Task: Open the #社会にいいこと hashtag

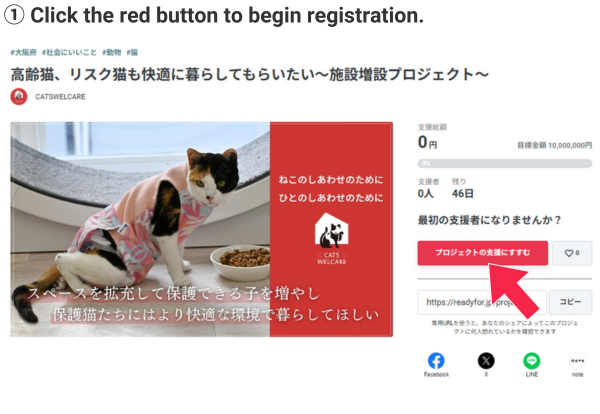Action: click(x=69, y=52)
